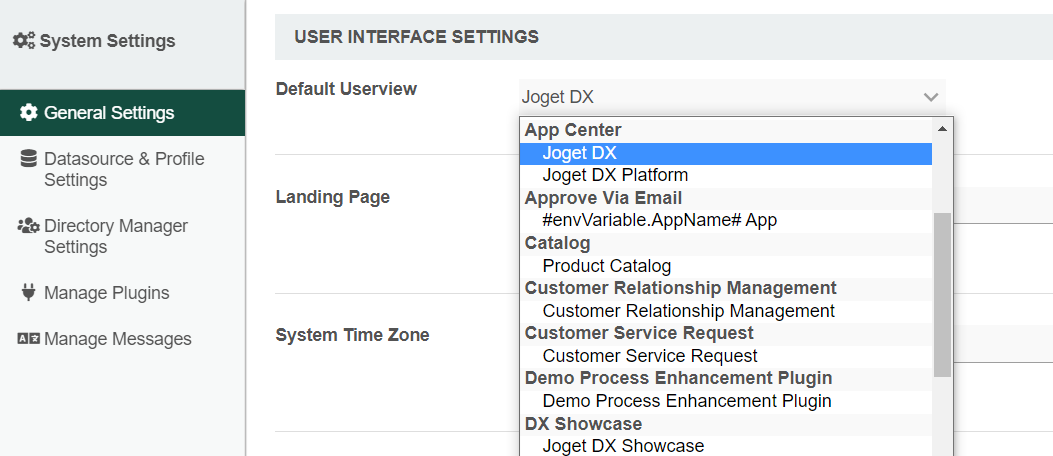Click the System Settings gears icon
The height and width of the screenshot is (456, 1053).
point(24,41)
